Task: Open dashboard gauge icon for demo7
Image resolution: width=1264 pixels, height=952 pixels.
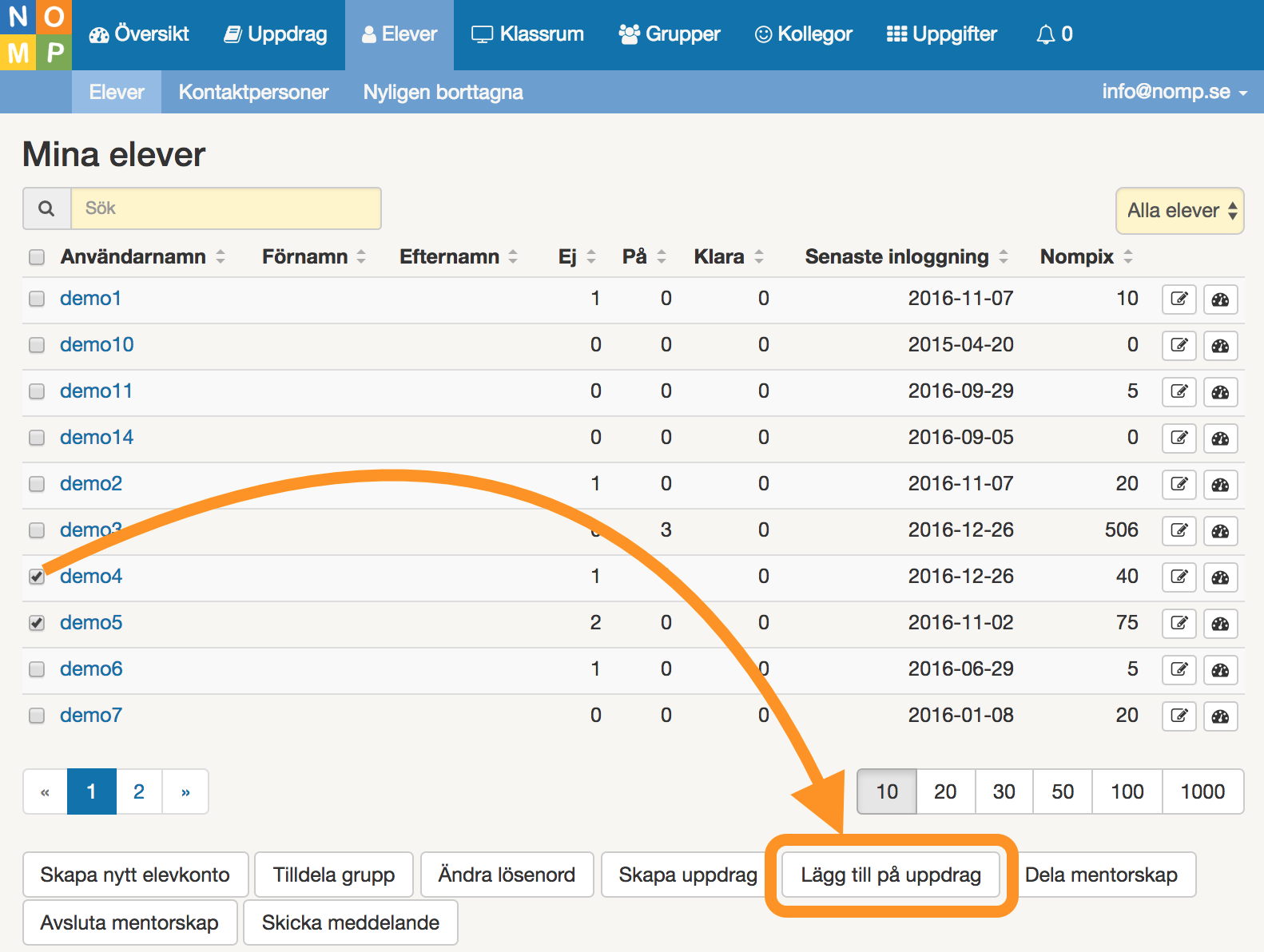Action: click(1220, 716)
